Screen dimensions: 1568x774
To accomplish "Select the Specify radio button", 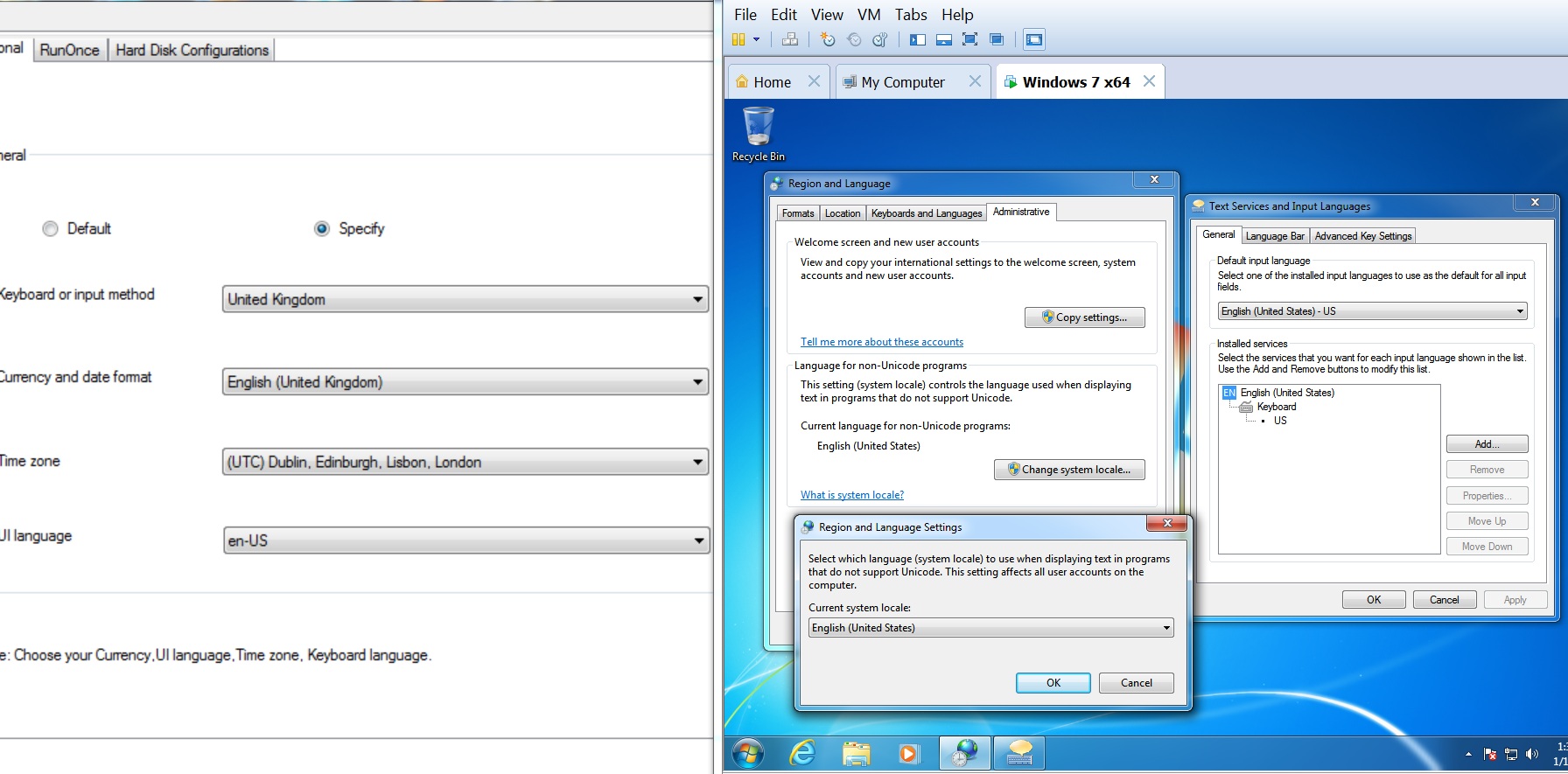I will [322, 228].
